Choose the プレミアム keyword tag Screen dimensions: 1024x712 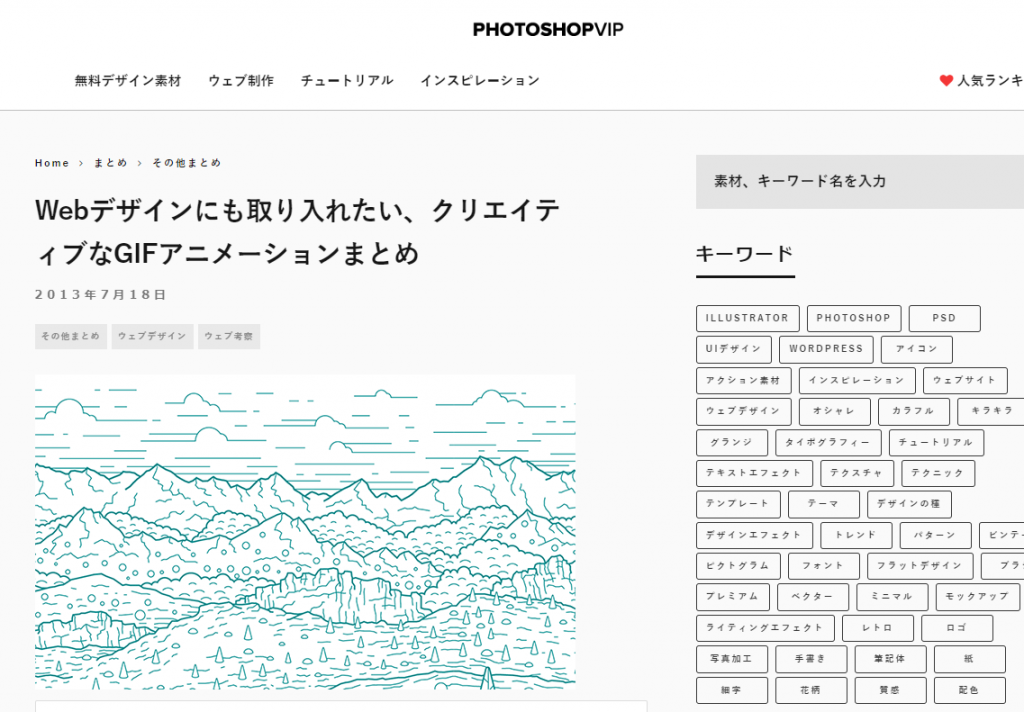[x=733, y=596]
